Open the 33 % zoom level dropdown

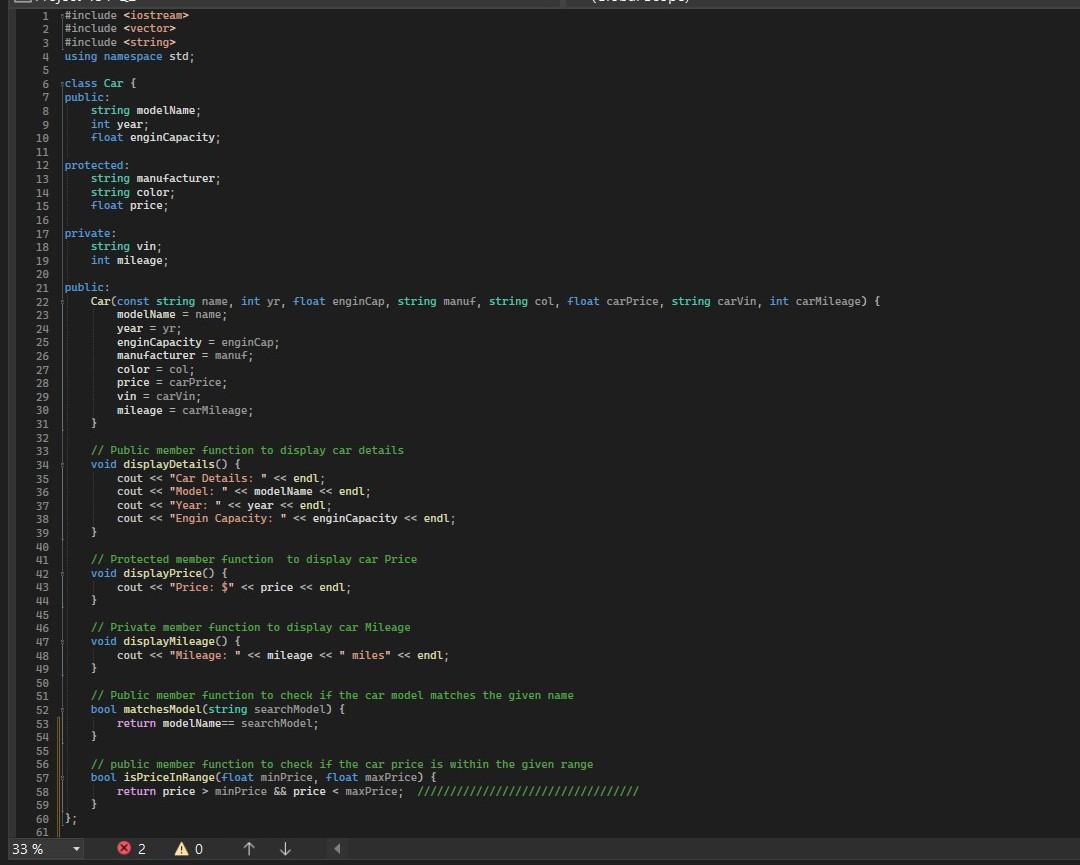point(76,849)
